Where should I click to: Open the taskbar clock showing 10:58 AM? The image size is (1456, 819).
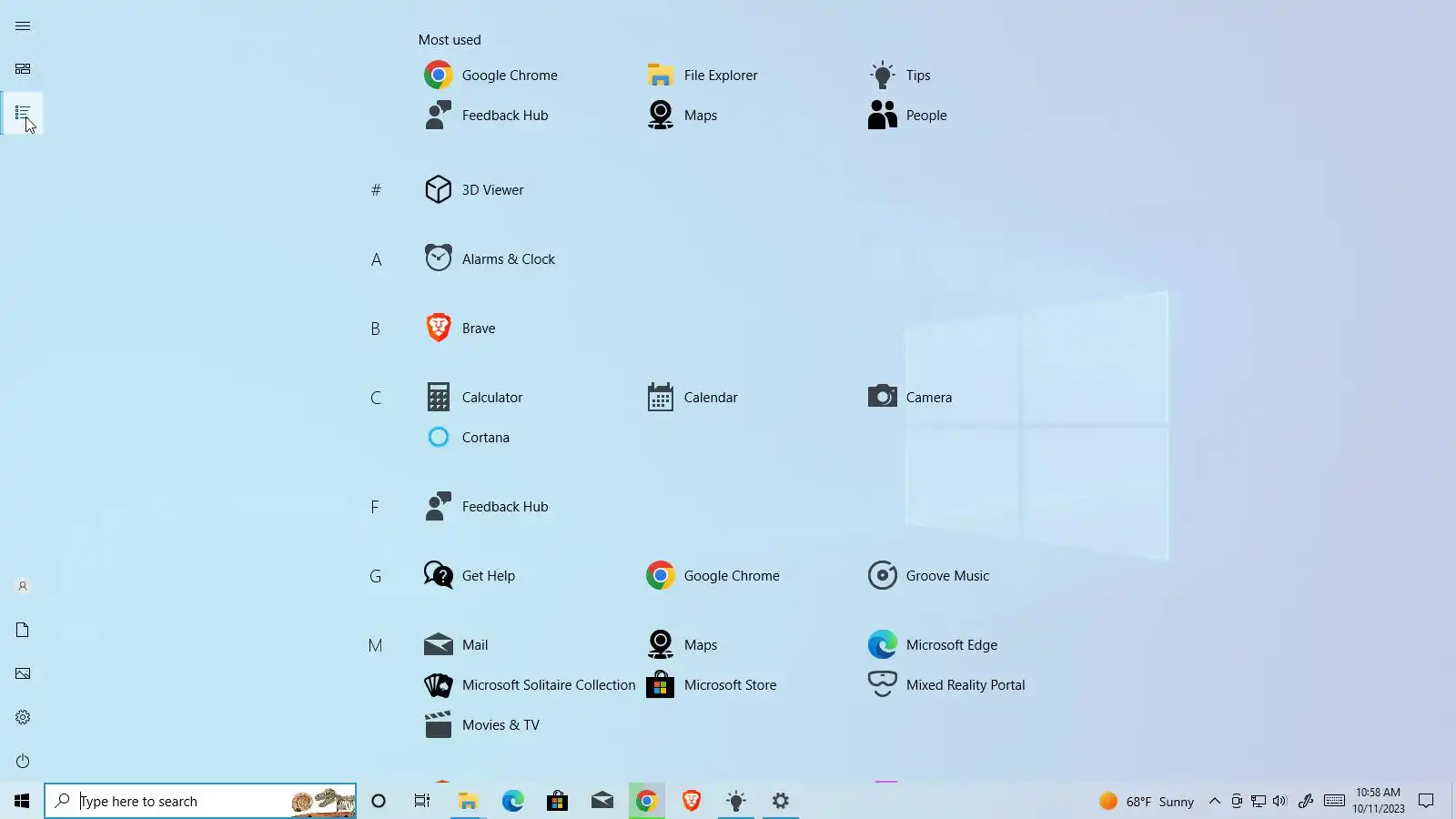tap(1378, 801)
